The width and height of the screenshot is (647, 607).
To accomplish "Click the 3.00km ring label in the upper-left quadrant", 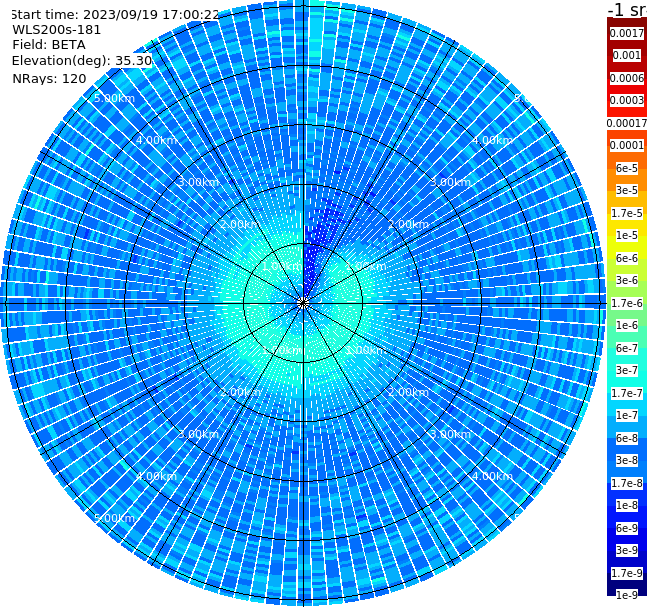I will click(x=198, y=182).
